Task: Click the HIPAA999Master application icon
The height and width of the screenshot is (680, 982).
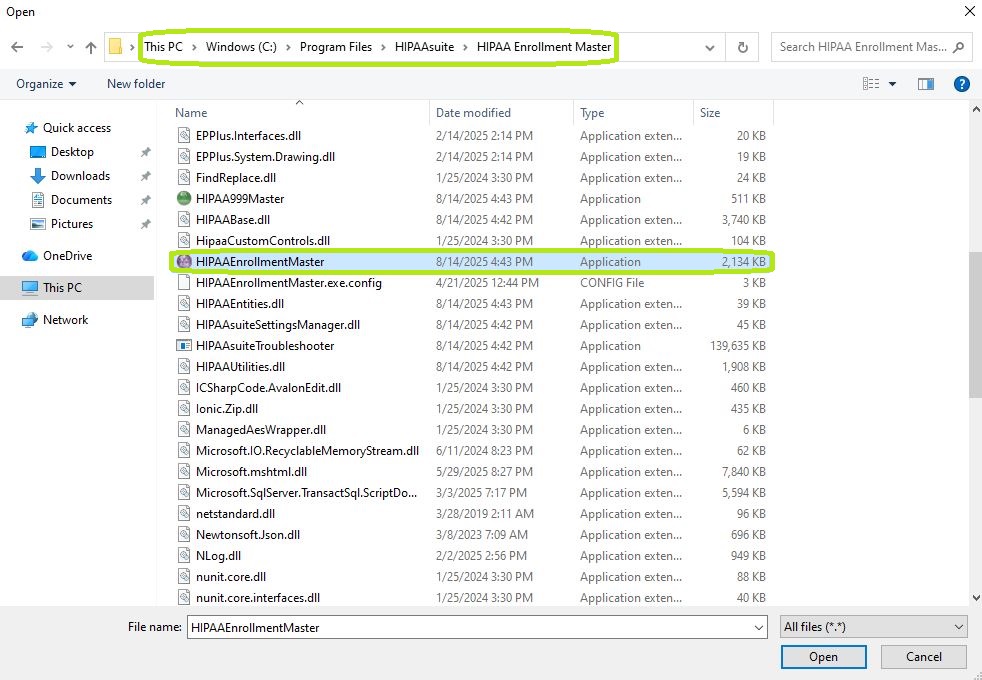Action: click(183, 198)
